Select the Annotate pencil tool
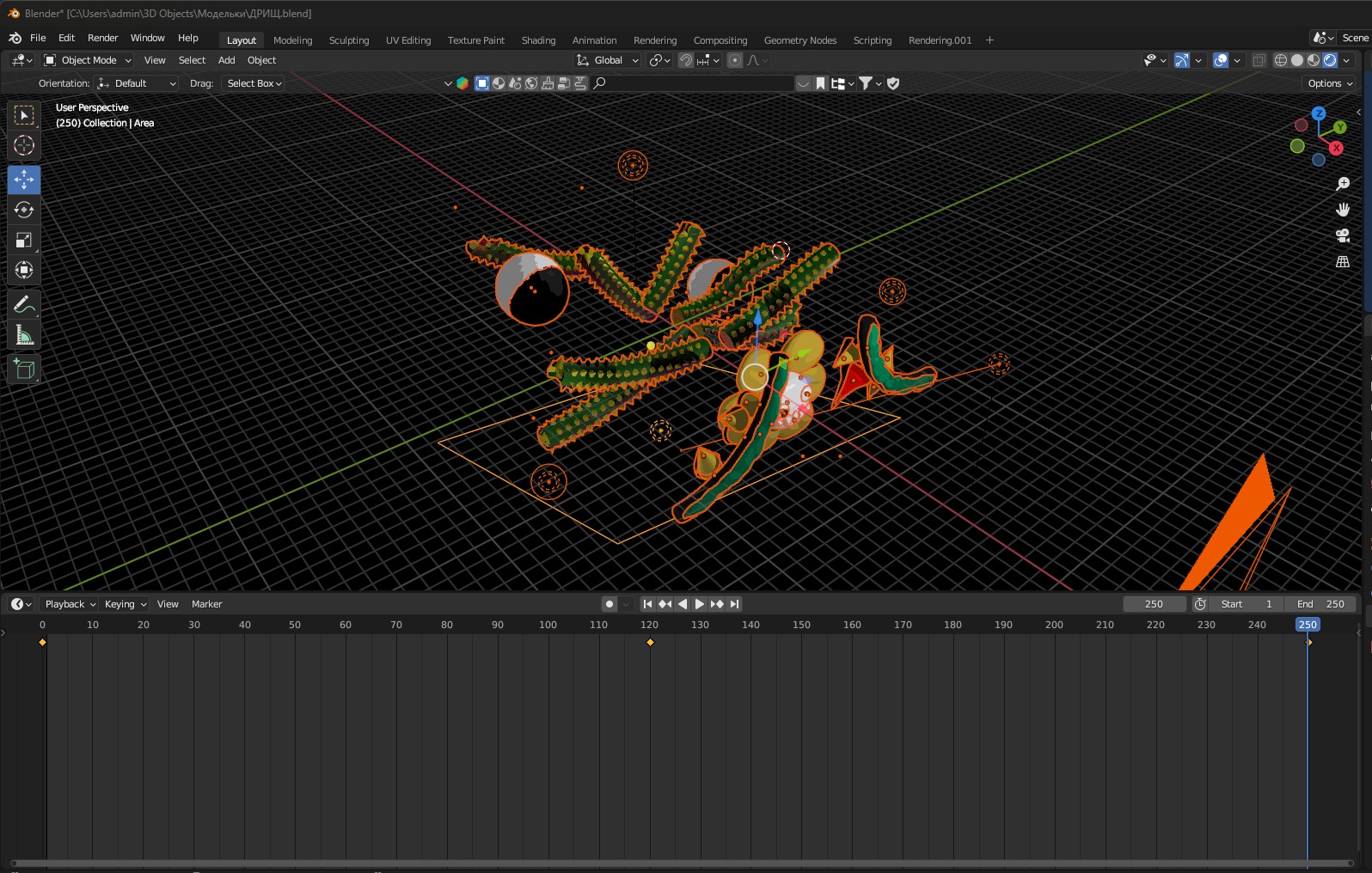The height and width of the screenshot is (873, 1372). [x=24, y=304]
